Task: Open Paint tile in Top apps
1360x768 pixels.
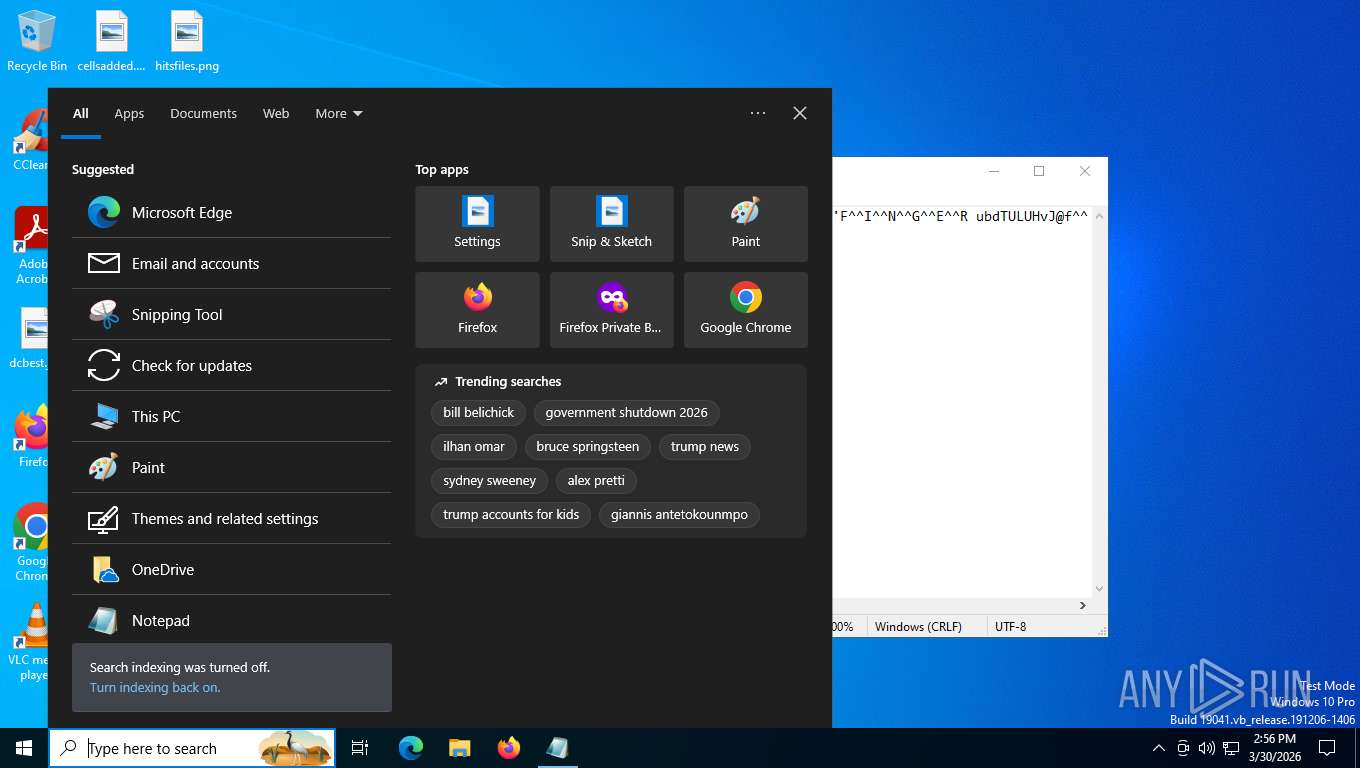Action: click(745, 224)
